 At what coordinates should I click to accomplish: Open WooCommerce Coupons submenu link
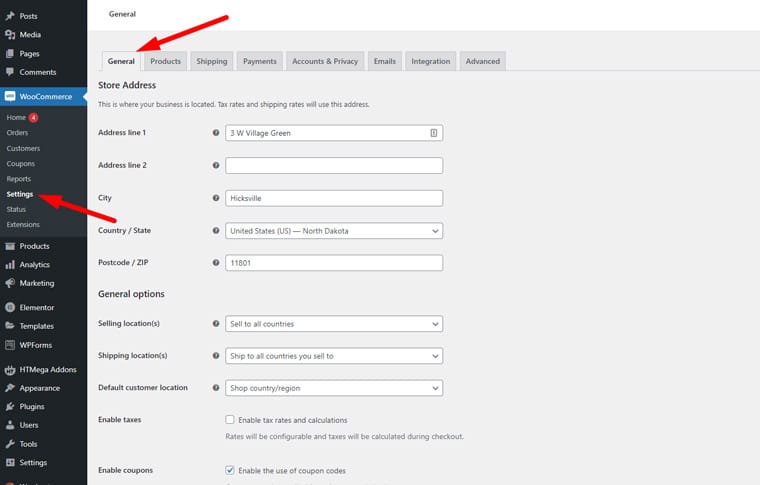click(20, 164)
